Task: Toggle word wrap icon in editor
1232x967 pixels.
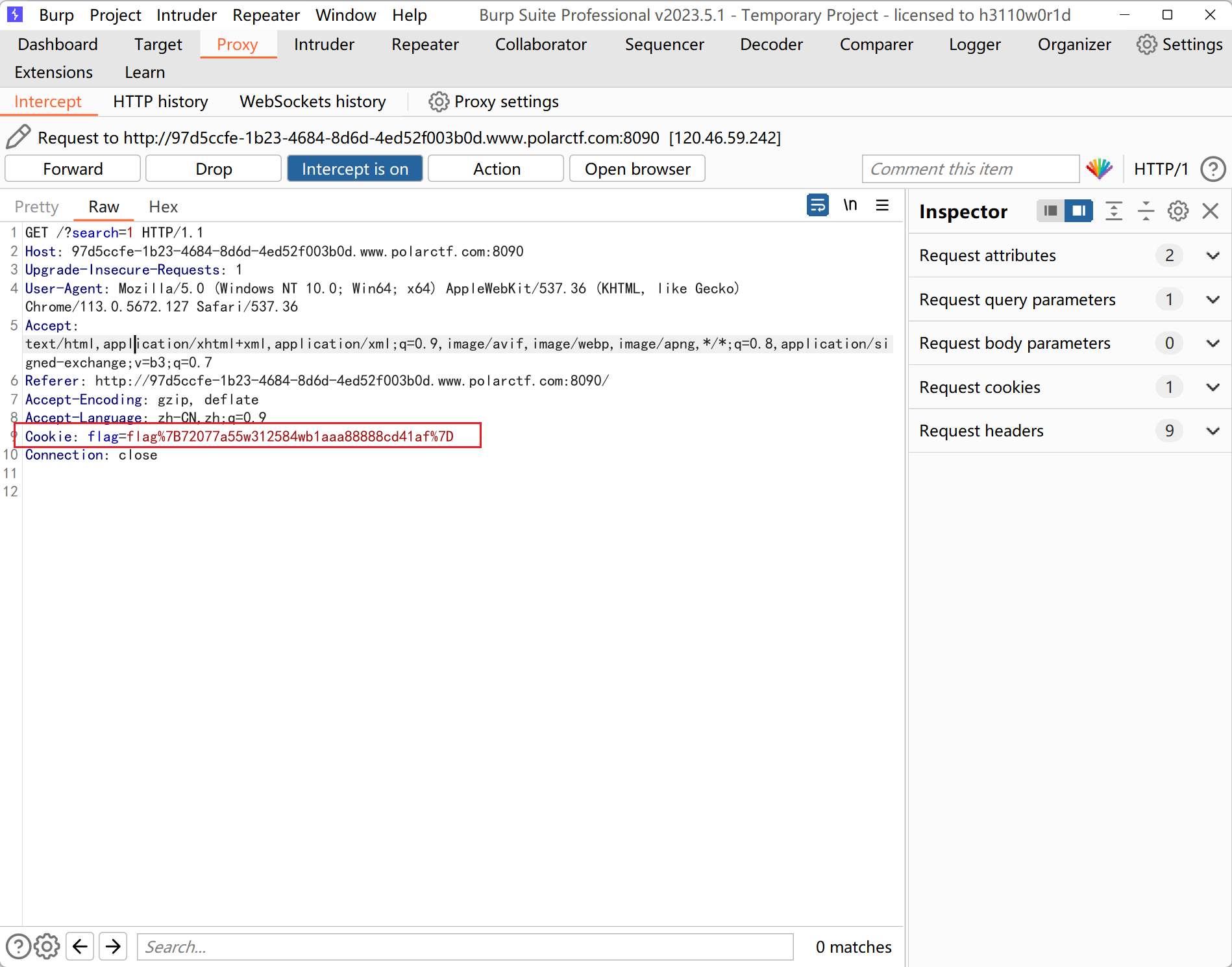Action: pos(818,205)
